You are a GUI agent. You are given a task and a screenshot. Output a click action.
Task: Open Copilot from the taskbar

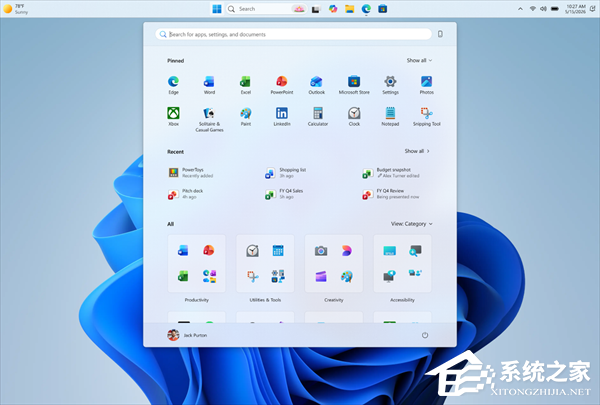333,9
